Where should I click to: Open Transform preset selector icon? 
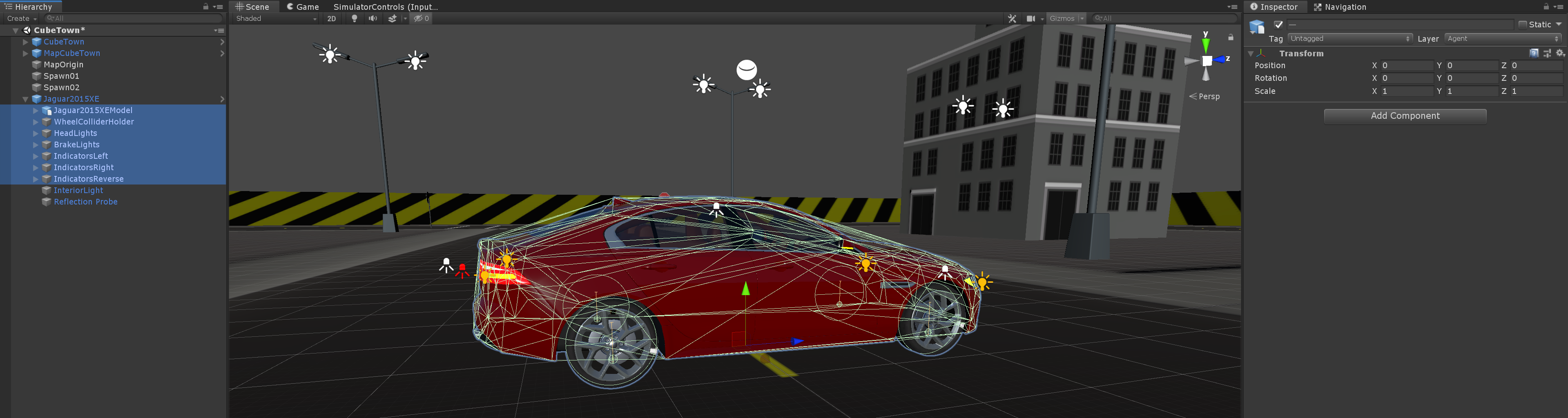coord(1547,53)
